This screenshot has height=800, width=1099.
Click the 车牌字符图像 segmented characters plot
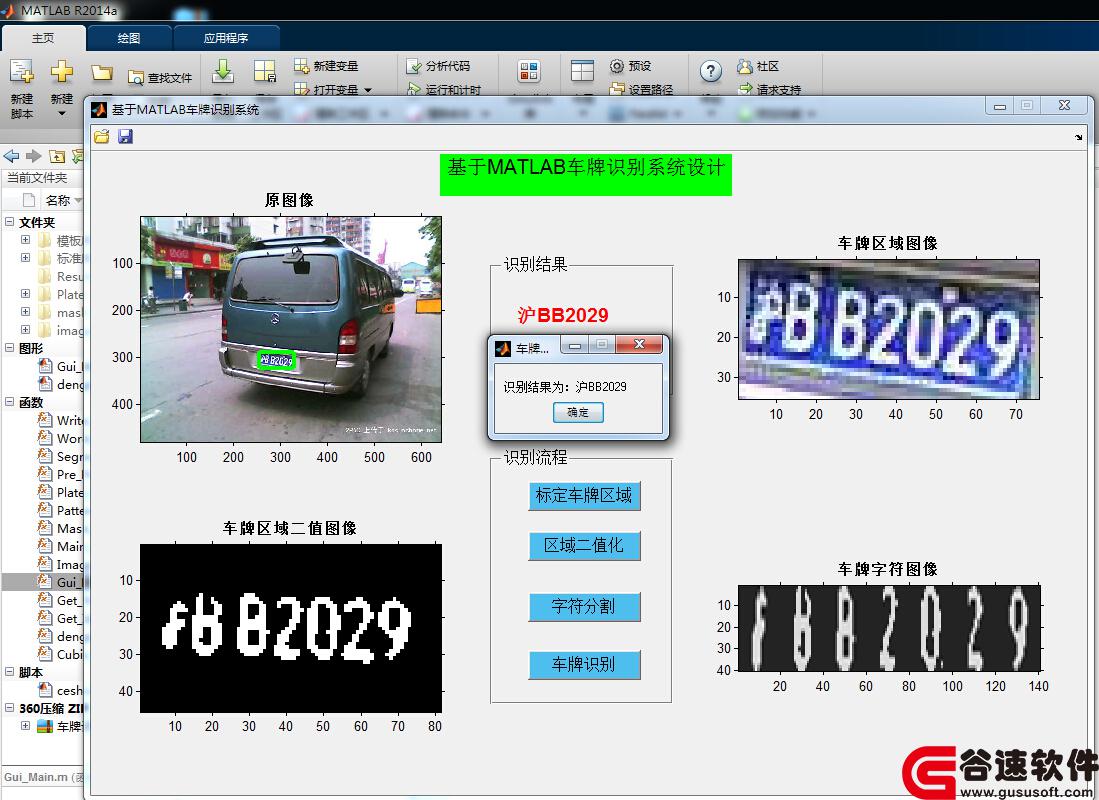(x=889, y=628)
